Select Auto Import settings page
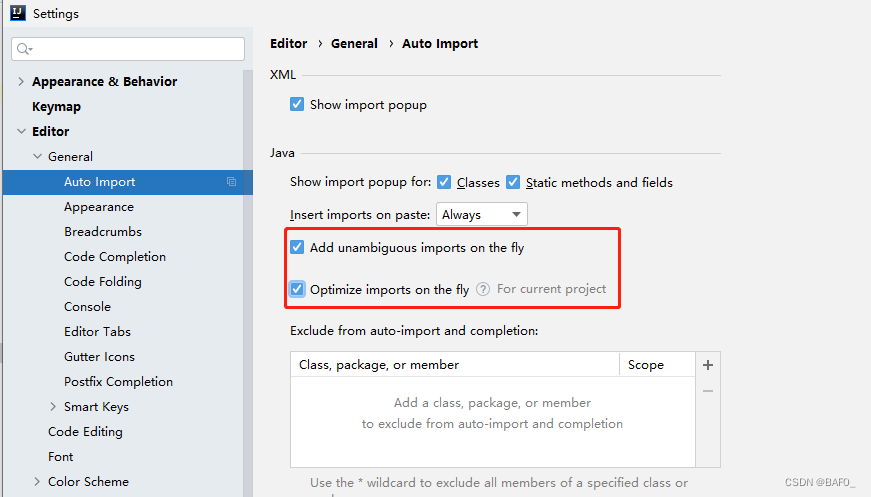 tap(128, 182)
